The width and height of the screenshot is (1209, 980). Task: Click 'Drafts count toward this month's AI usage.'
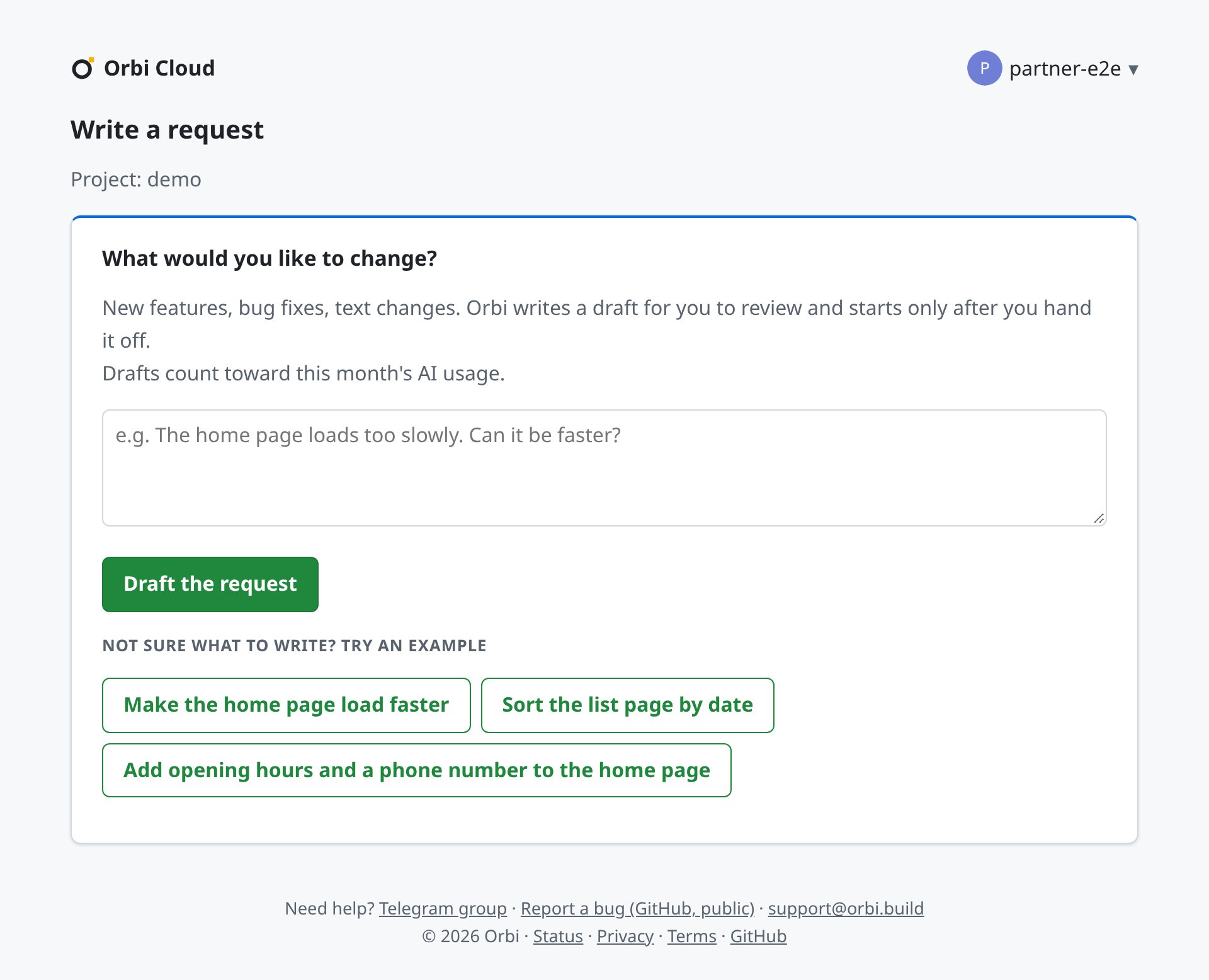coord(304,373)
